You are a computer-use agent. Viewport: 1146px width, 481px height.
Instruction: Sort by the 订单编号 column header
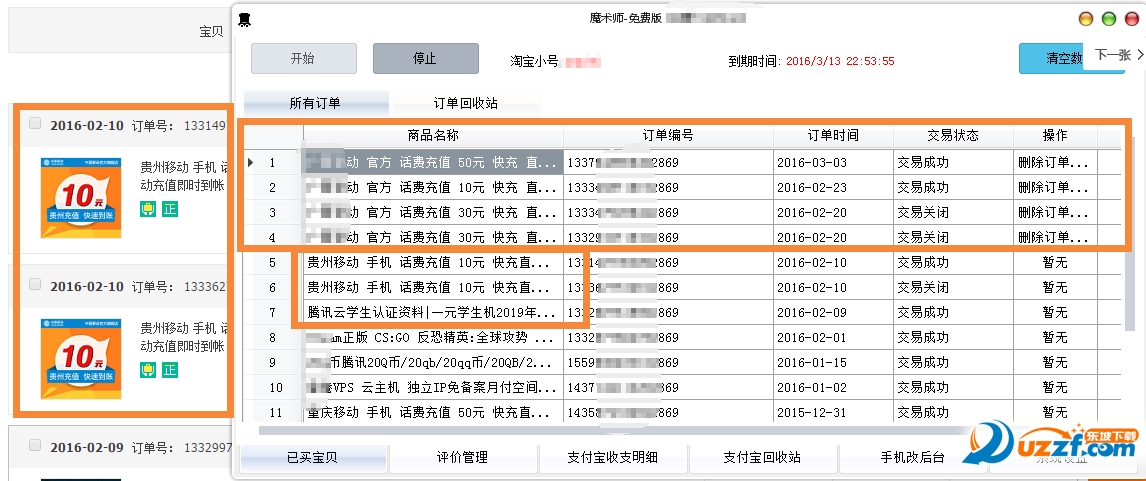(x=668, y=136)
